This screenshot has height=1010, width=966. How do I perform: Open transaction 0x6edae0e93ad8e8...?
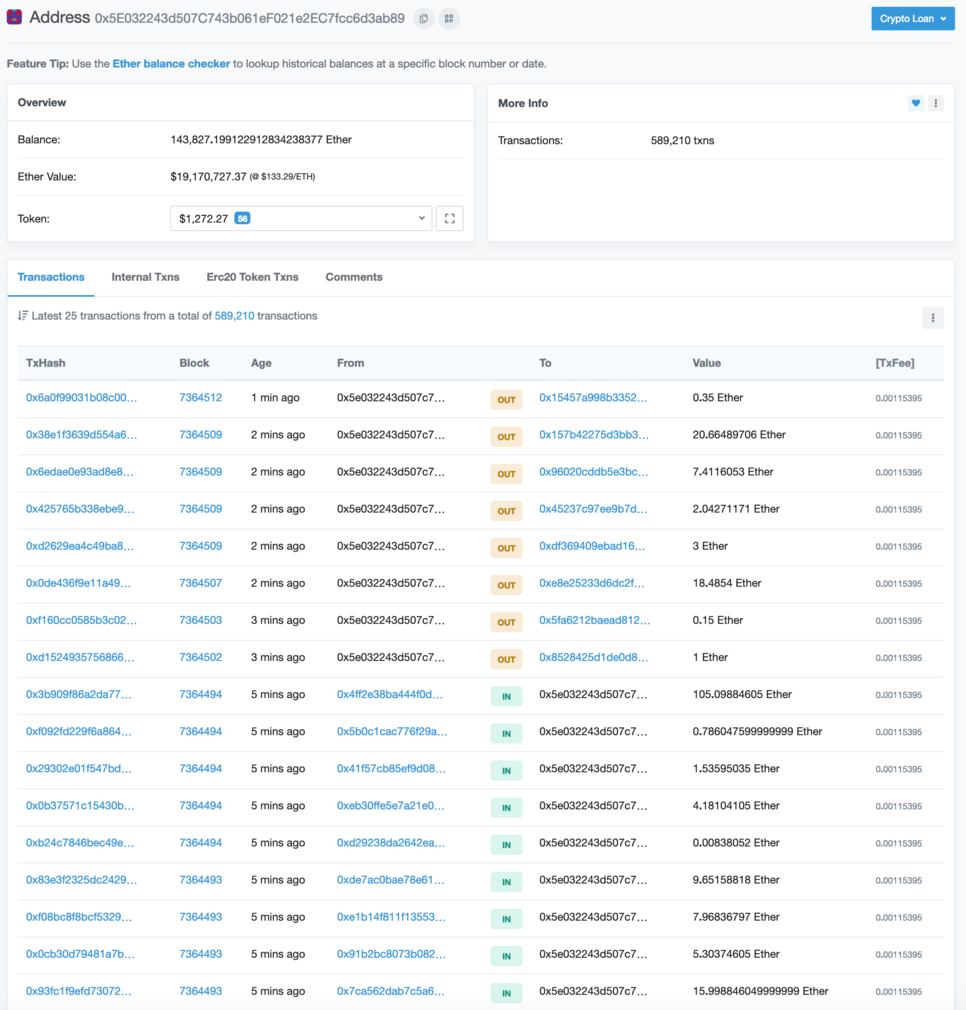(80, 472)
